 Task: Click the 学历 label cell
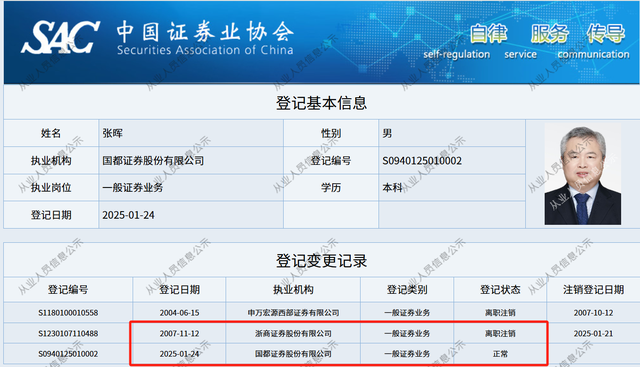[331, 187]
